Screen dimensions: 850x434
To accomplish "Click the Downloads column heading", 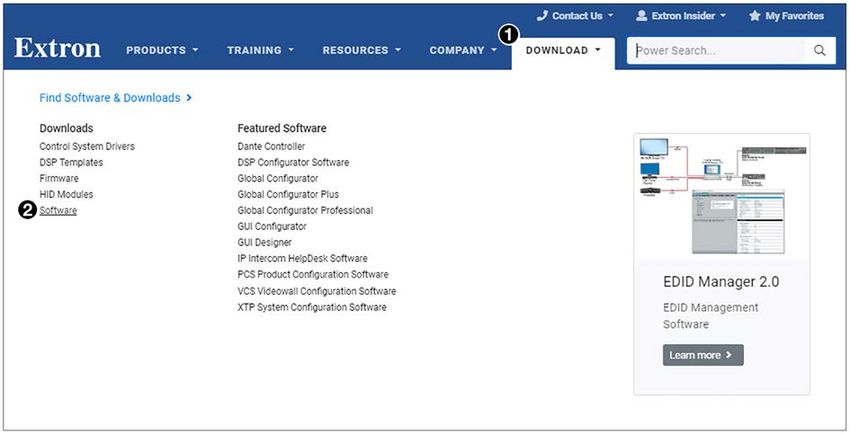I will point(66,128).
